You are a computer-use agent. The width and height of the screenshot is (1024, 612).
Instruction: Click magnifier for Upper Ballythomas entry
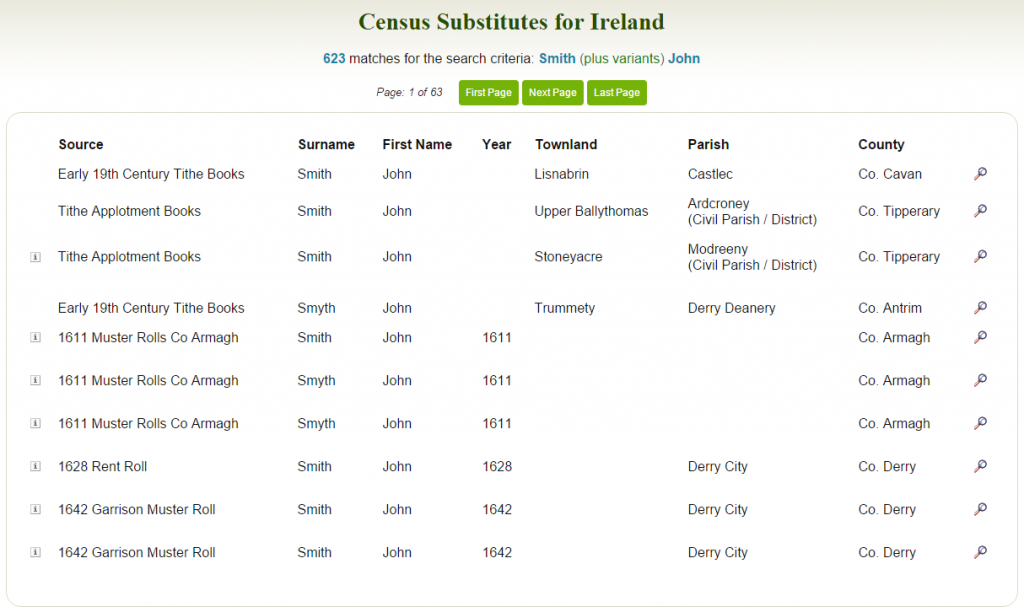980,211
